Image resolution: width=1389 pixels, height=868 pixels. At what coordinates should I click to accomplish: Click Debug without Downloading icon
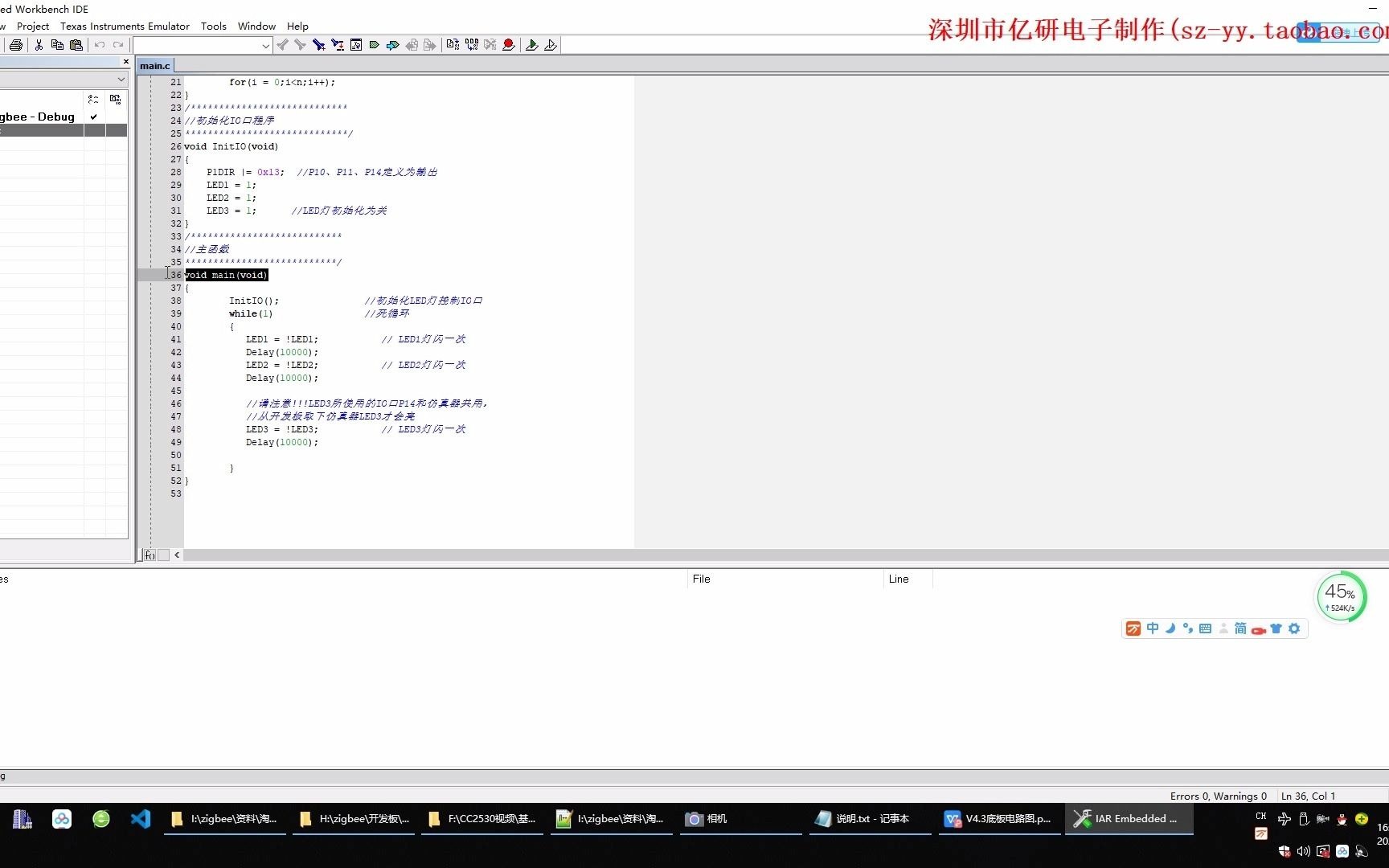point(551,45)
